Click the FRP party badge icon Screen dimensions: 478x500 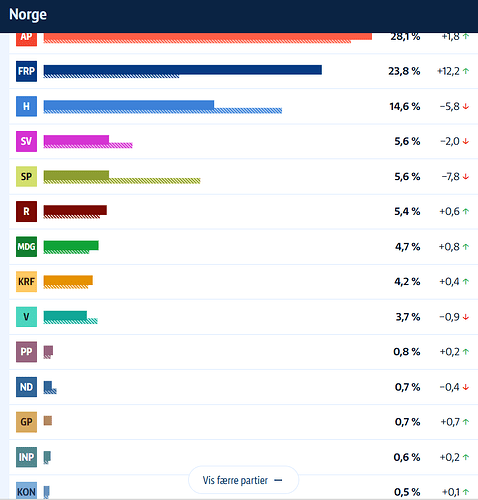[26, 71]
